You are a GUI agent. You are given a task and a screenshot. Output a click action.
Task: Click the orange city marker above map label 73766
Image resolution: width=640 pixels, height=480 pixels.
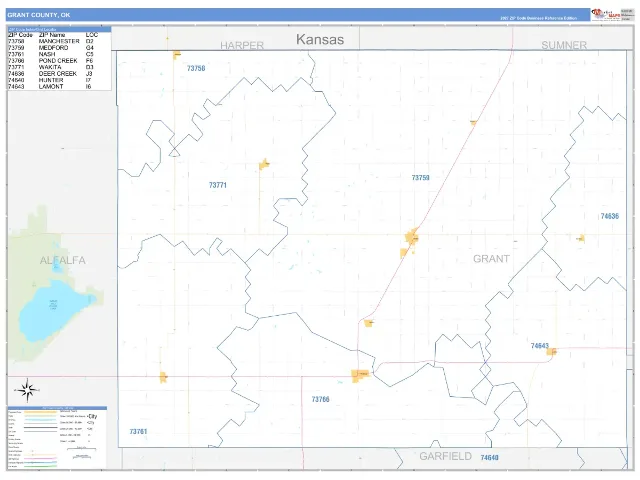coord(360,376)
